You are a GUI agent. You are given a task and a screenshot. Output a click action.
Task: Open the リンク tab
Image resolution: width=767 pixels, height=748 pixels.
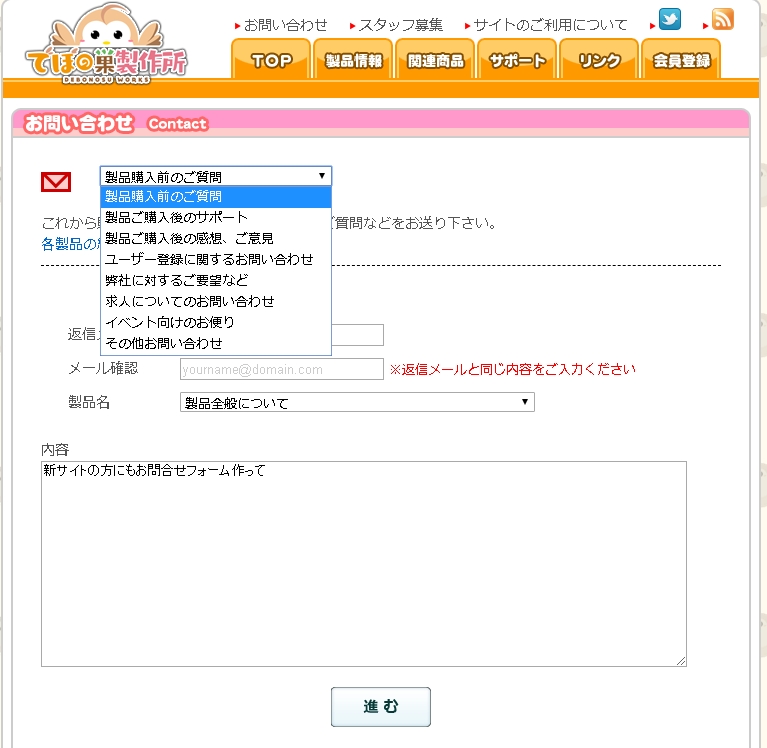[599, 61]
